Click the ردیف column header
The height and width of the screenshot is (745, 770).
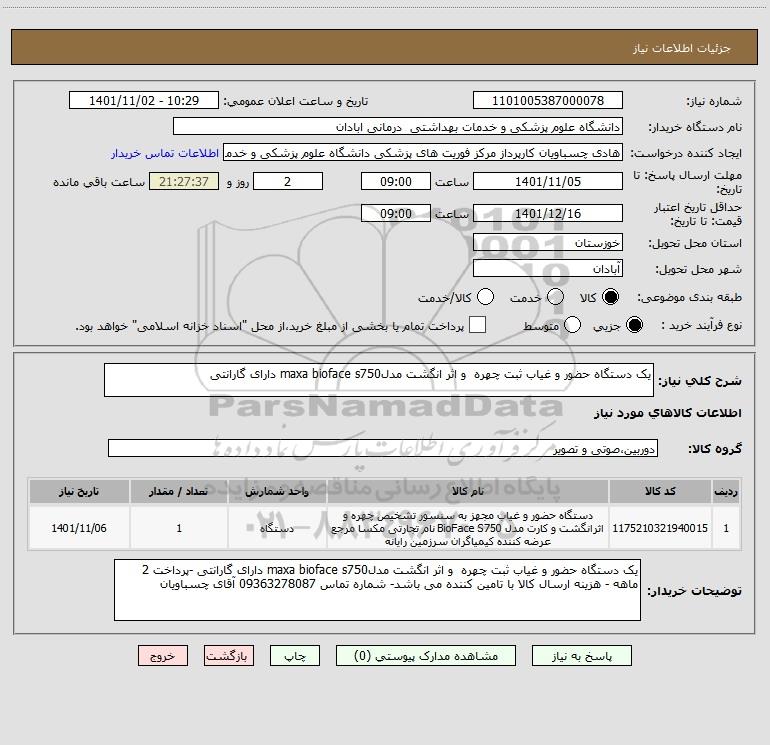point(726,491)
